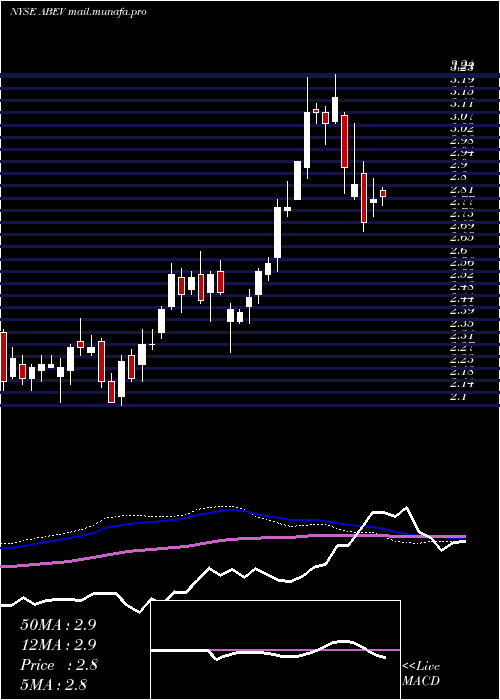Select the 3.02 price axis label

pos(462,128)
